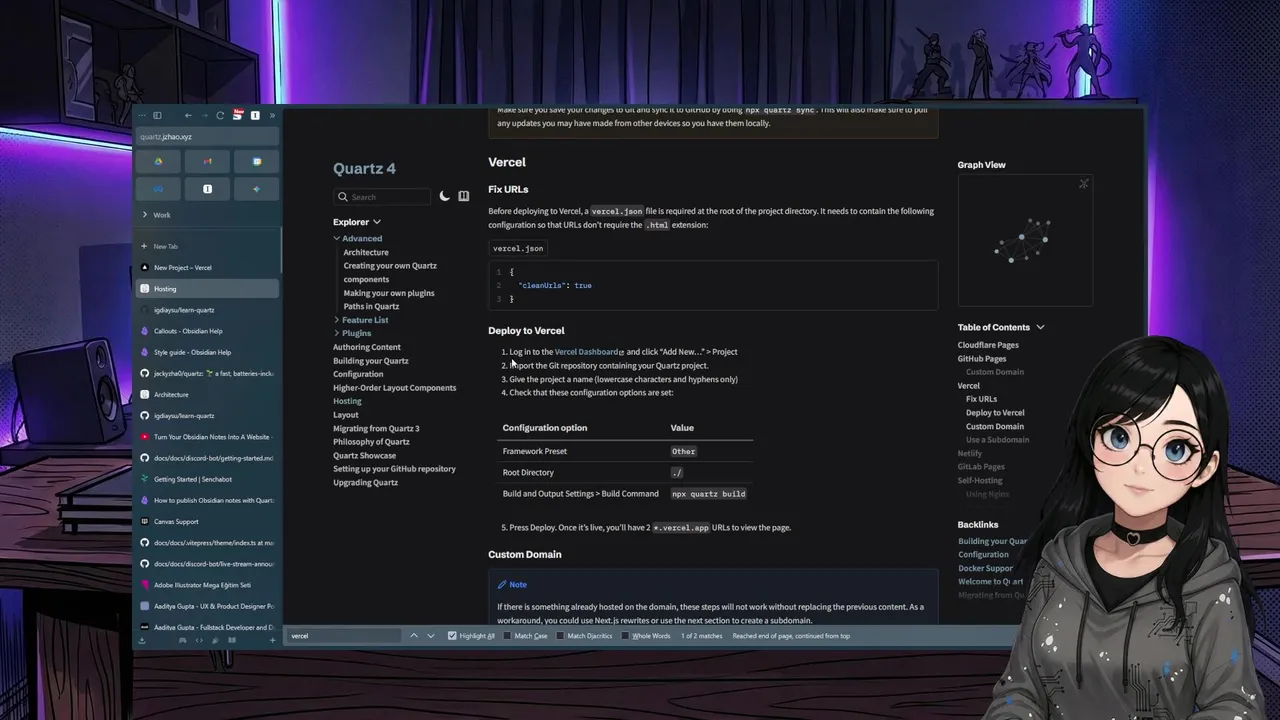The height and width of the screenshot is (720, 1280).
Task: Switch to Adobe Illustrator Mega Eğitim Seti tab
Action: pyautogui.click(x=208, y=585)
